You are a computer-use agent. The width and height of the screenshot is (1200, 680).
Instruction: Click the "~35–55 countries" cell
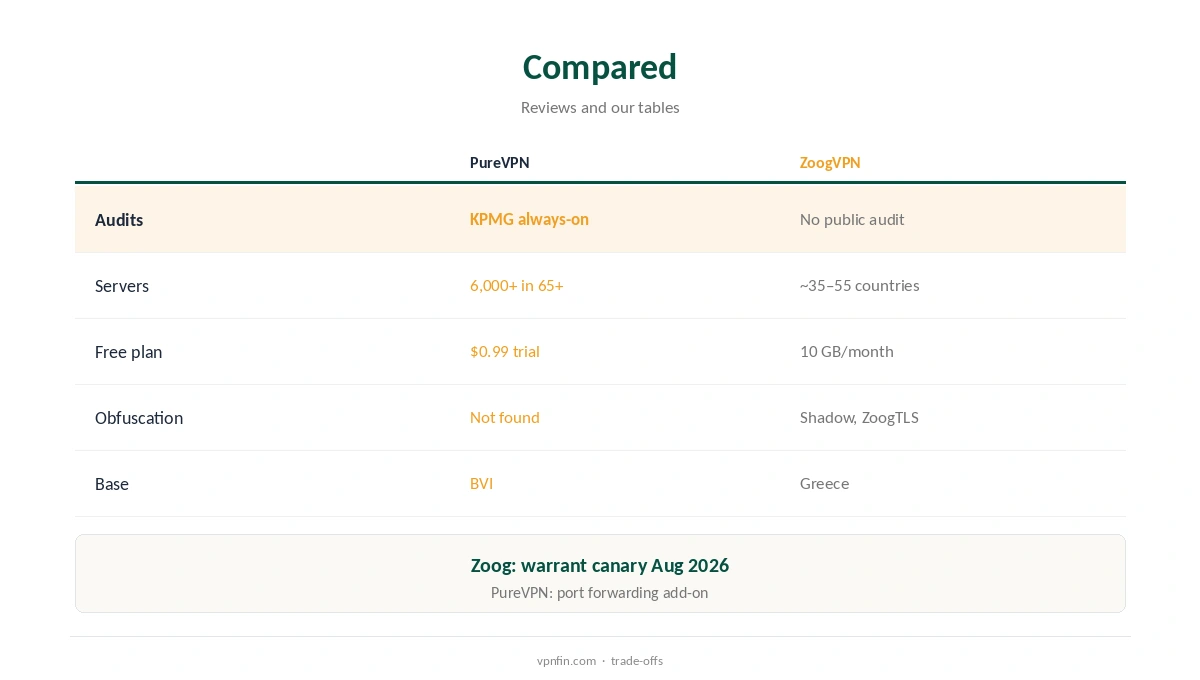860,285
